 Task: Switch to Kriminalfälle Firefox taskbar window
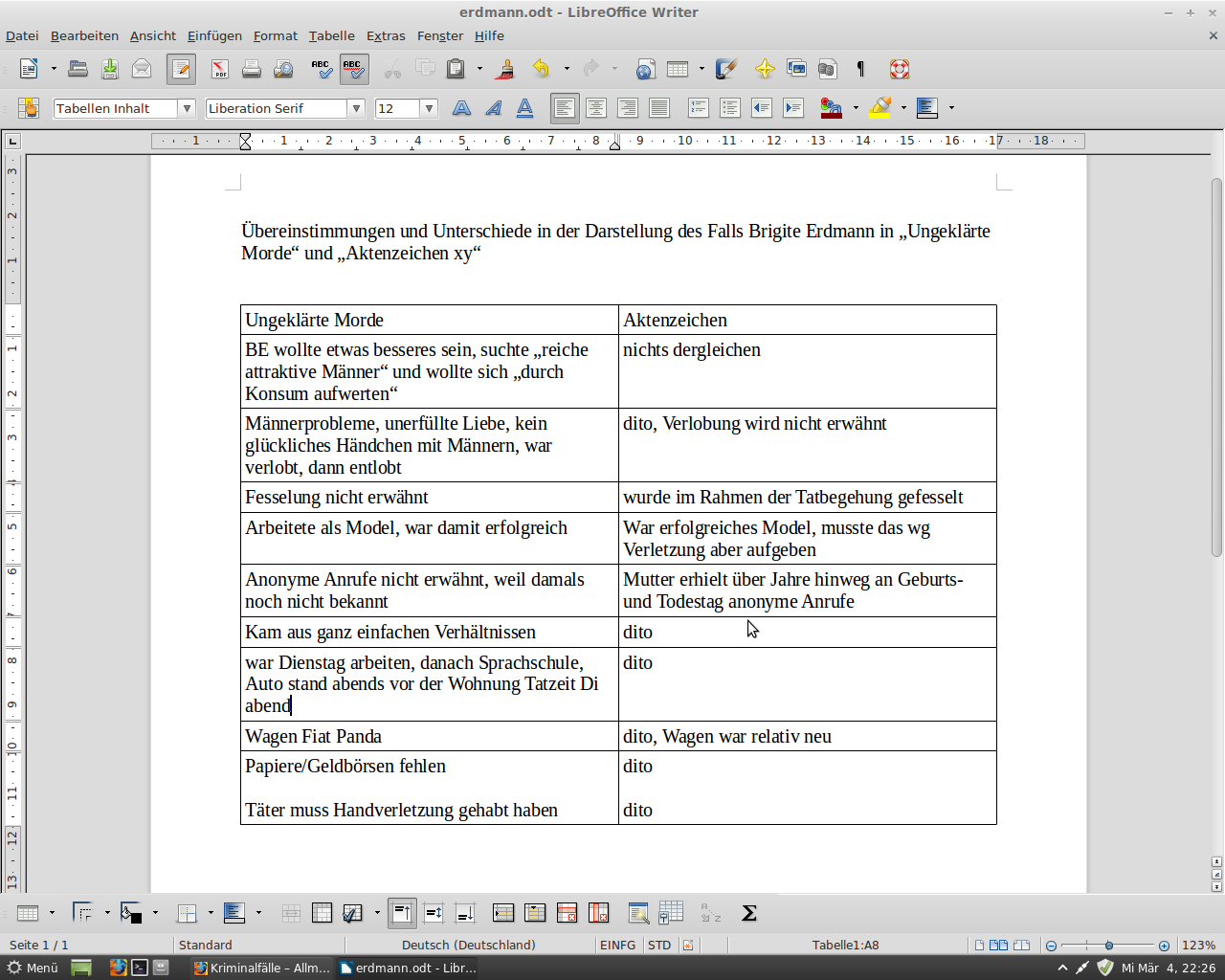(262, 968)
